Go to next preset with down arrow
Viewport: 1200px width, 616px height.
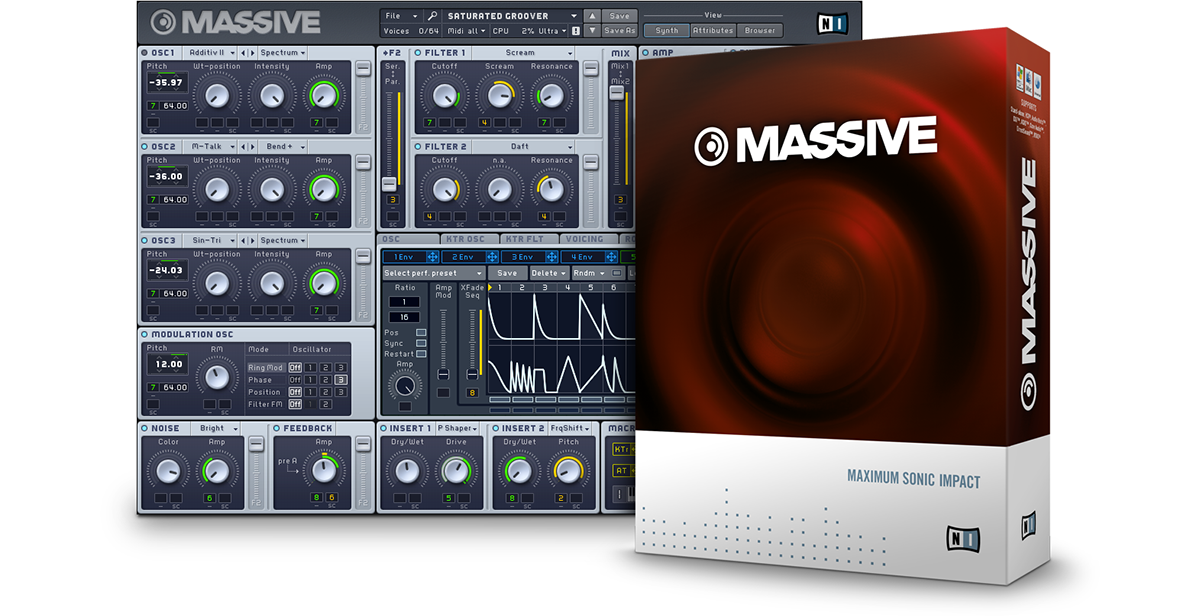tap(592, 31)
